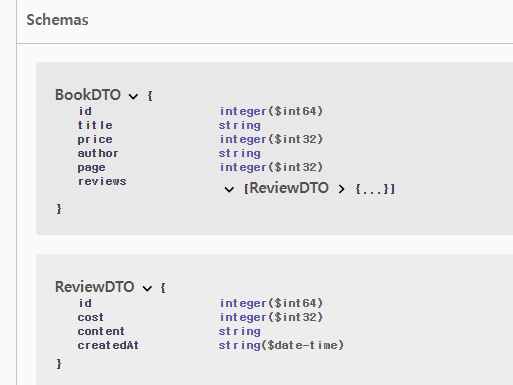The height and width of the screenshot is (385, 513).
Task: Select the 'title' property in BookDTO
Action: [x=95, y=125]
